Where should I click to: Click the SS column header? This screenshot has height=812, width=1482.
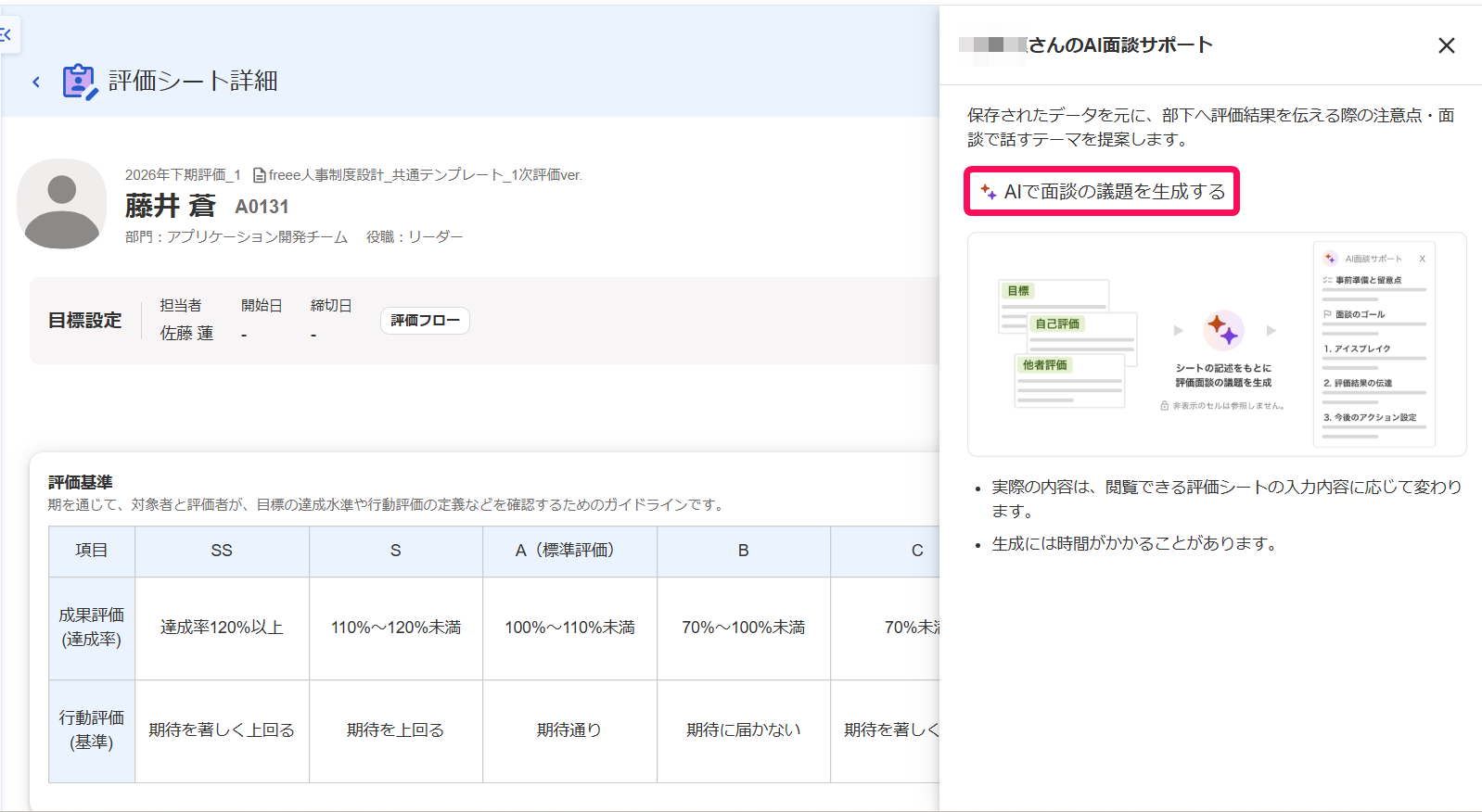222,551
